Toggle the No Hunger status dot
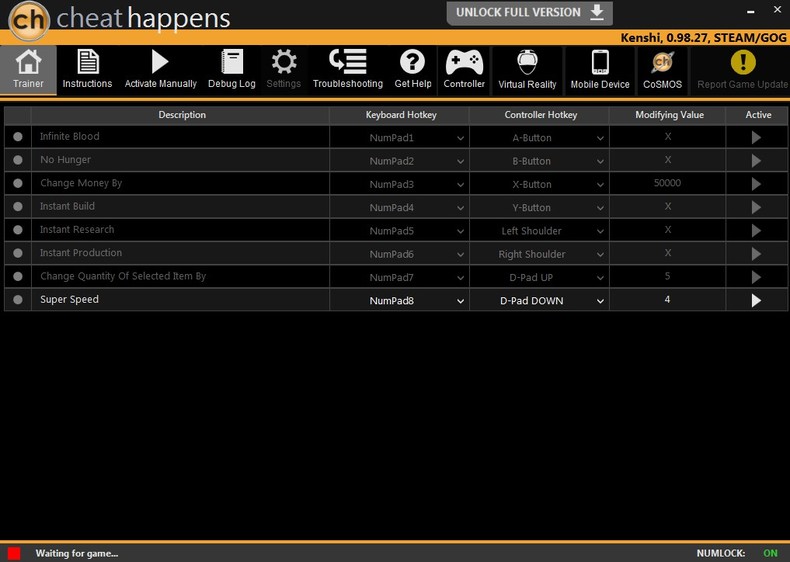This screenshot has height=562, width=790. point(18,160)
